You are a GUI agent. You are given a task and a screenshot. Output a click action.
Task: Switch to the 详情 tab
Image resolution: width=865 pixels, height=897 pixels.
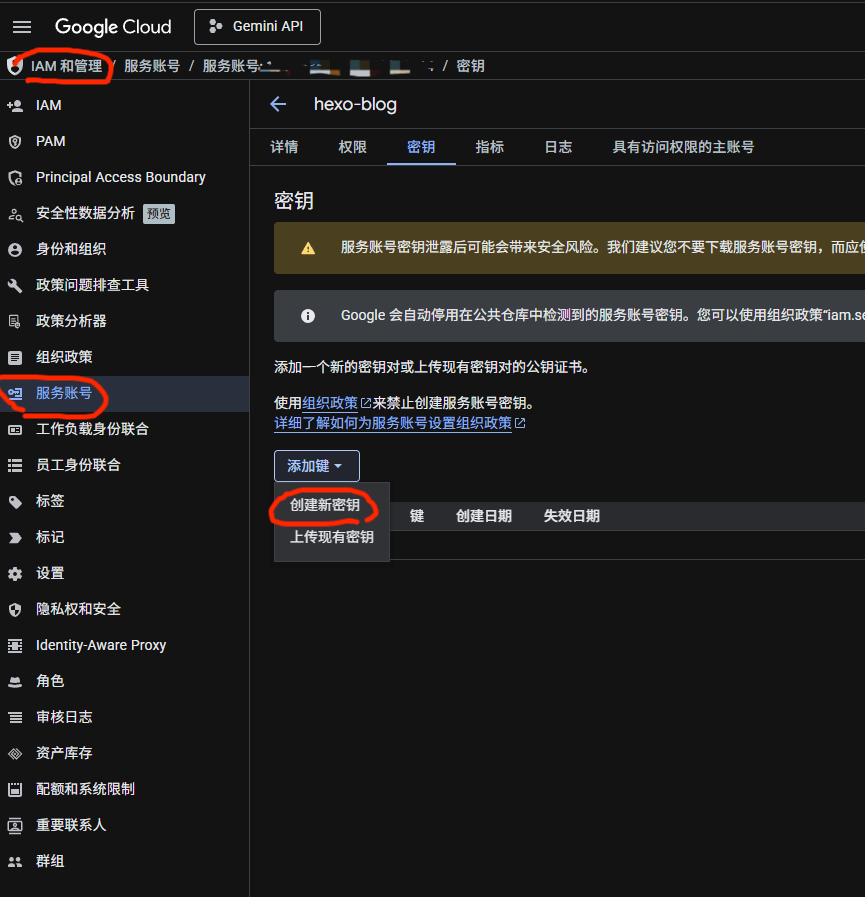point(284,146)
